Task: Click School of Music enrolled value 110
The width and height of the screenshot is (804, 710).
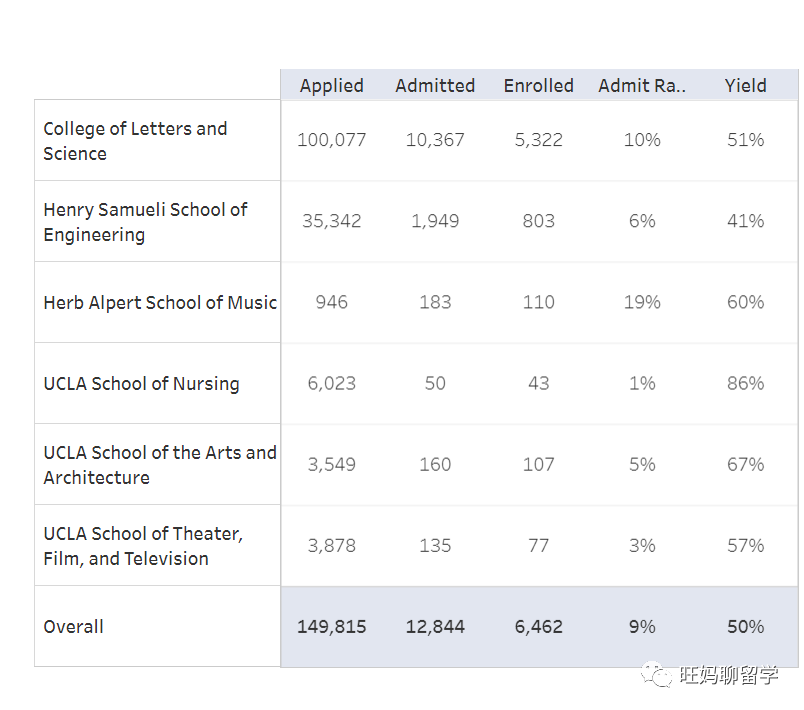Action: (538, 302)
